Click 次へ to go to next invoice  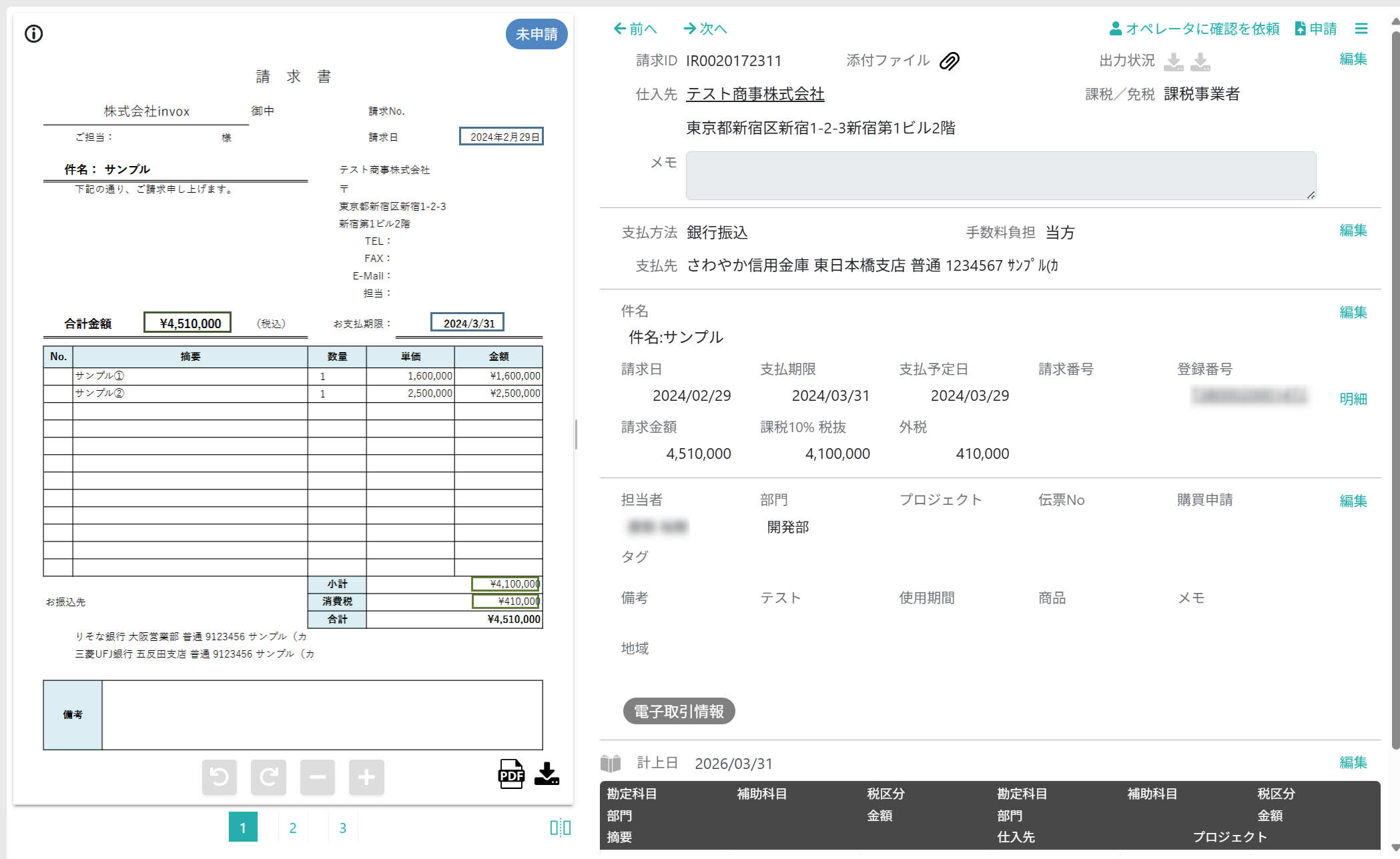(705, 29)
